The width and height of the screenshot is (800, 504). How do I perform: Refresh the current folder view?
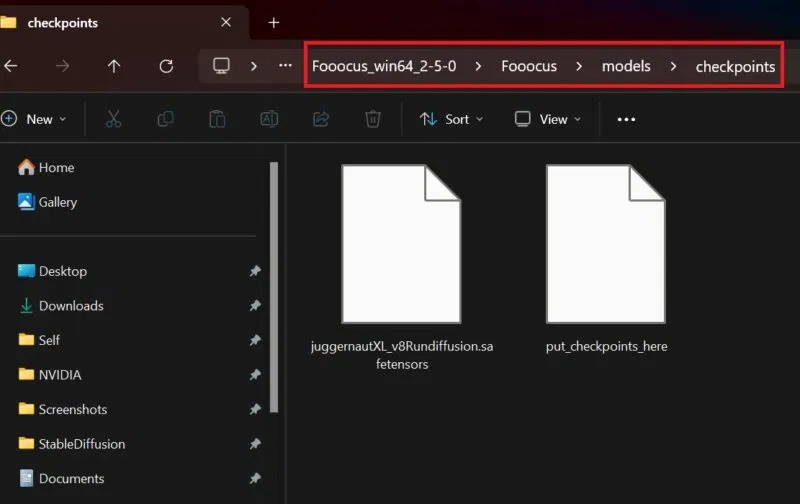pos(166,66)
